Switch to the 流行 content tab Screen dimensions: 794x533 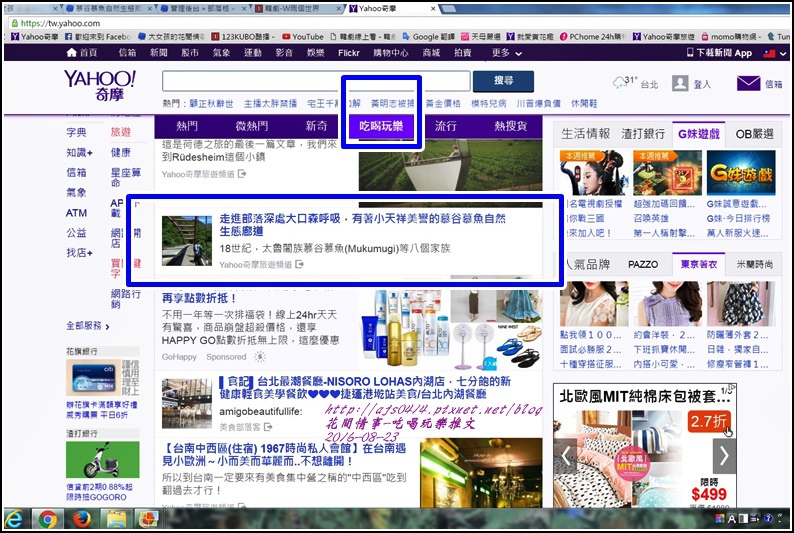pyautogui.click(x=446, y=126)
